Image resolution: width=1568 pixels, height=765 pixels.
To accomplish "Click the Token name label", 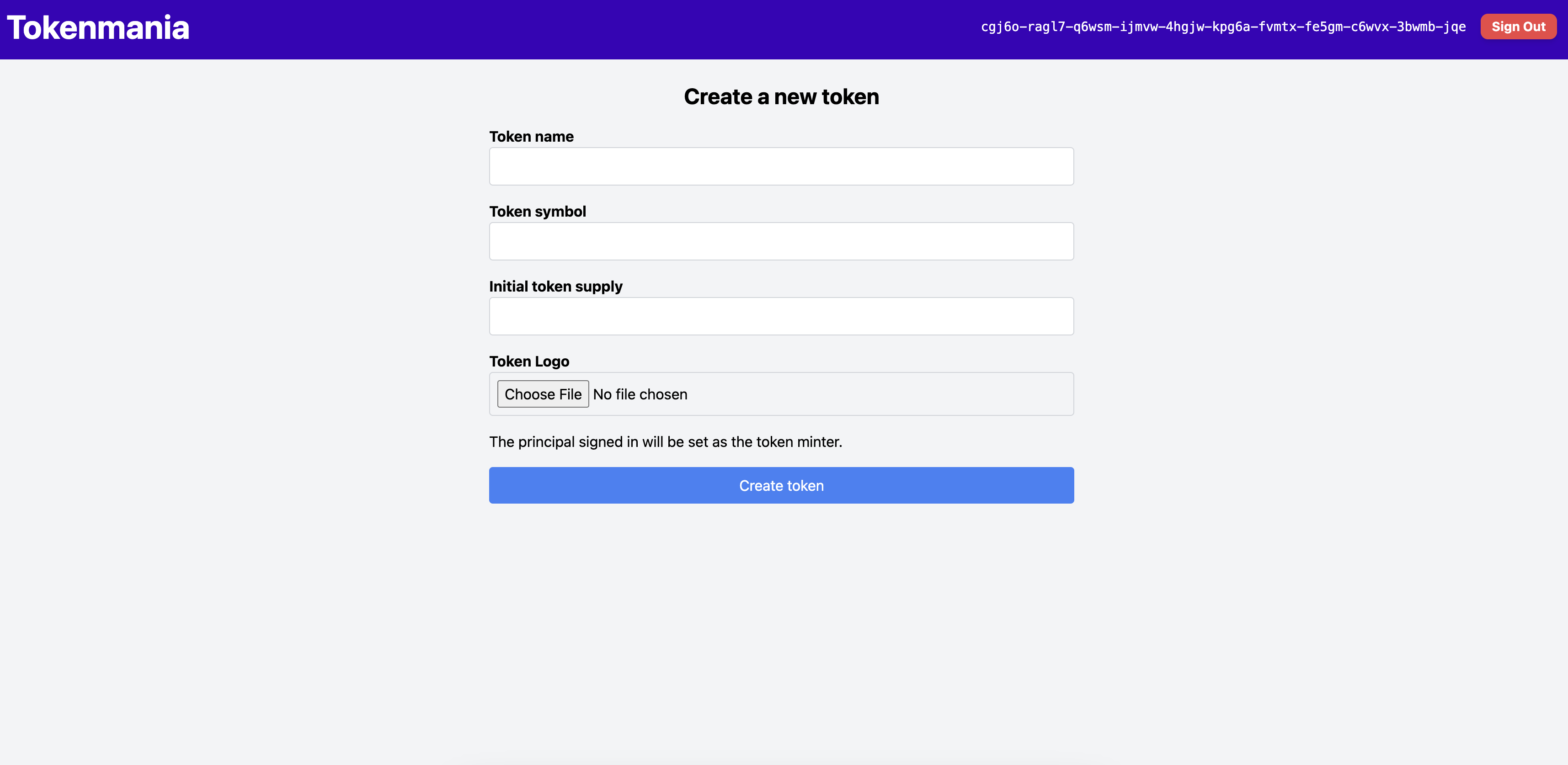I will coord(531,136).
